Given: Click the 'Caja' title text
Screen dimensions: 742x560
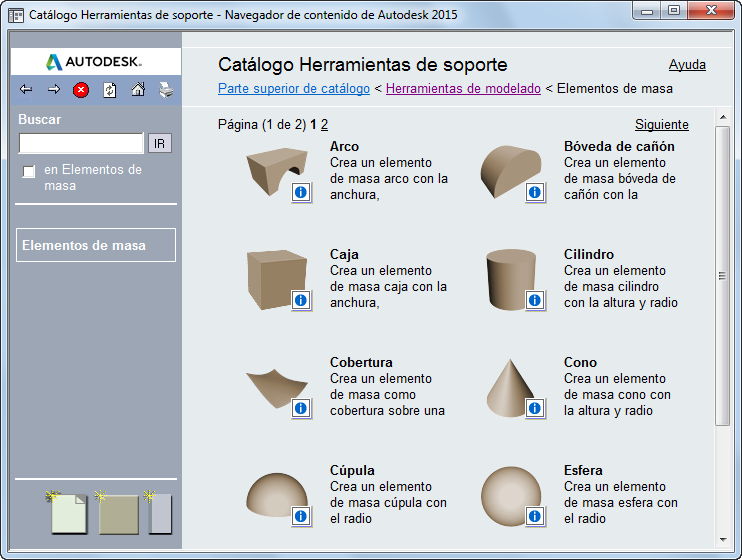Looking at the screenshot, I should pos(344,255).
